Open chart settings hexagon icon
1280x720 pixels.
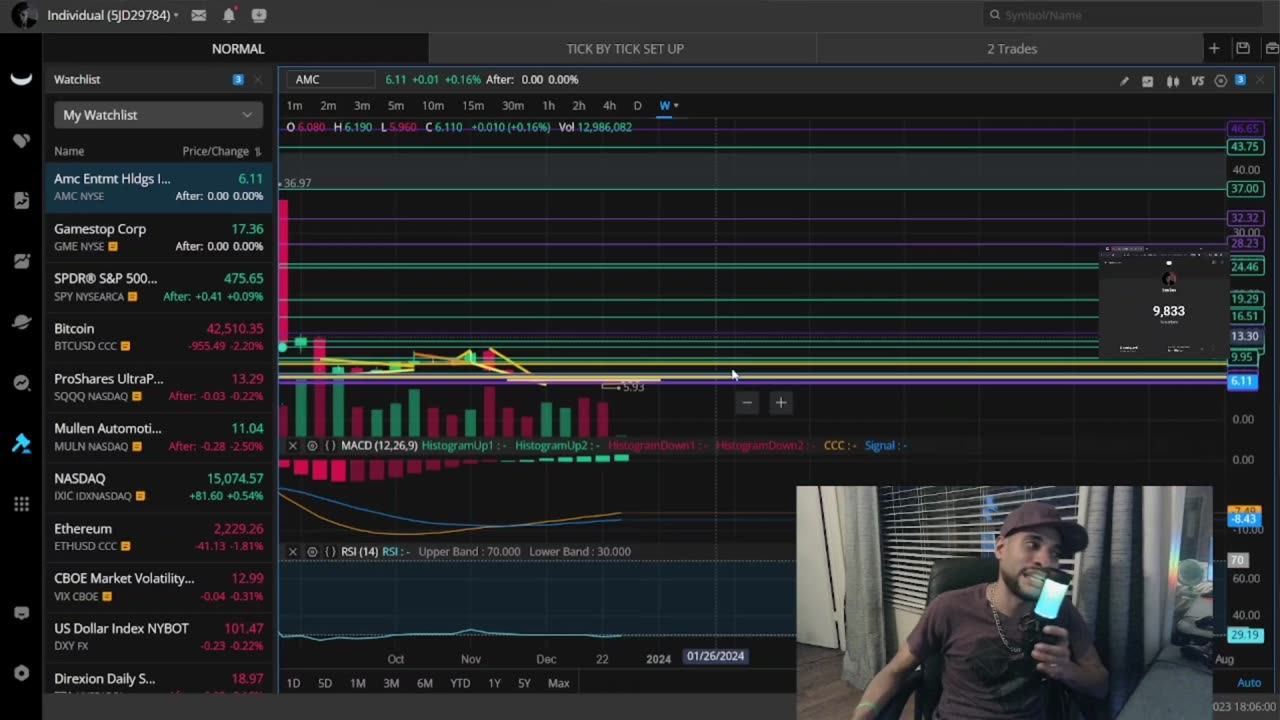pyautogui.click(x=1221, y=81)
